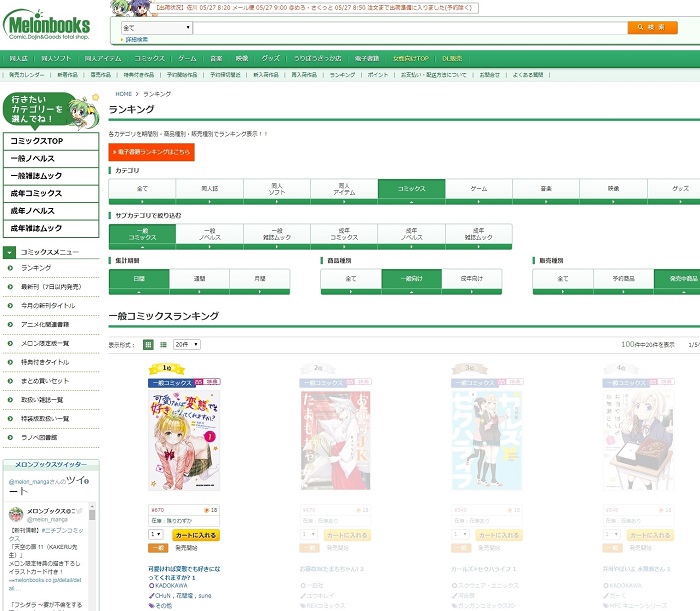Viewport: 700px width, 611px height.
Task: Open the rank 2 book cover thumbnail
Action: (335, 441)
